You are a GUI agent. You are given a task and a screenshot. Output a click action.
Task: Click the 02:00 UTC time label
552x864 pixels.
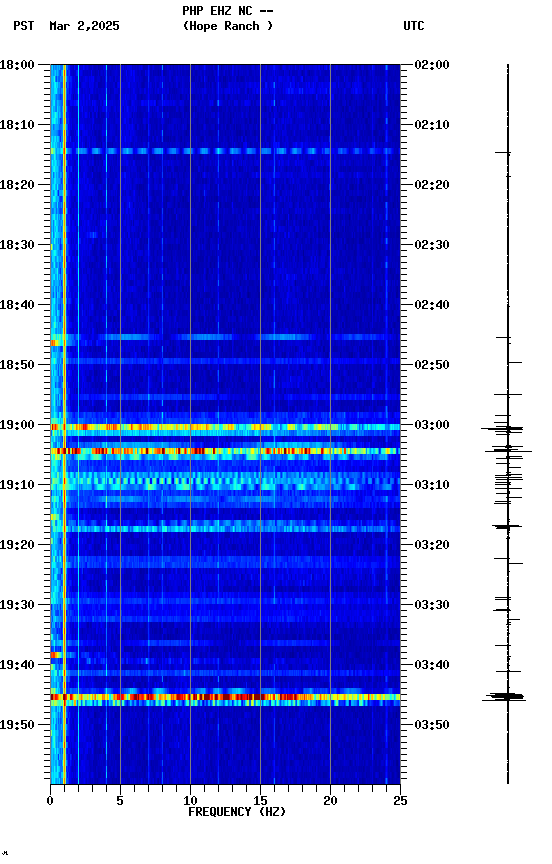tap(432, 65)
